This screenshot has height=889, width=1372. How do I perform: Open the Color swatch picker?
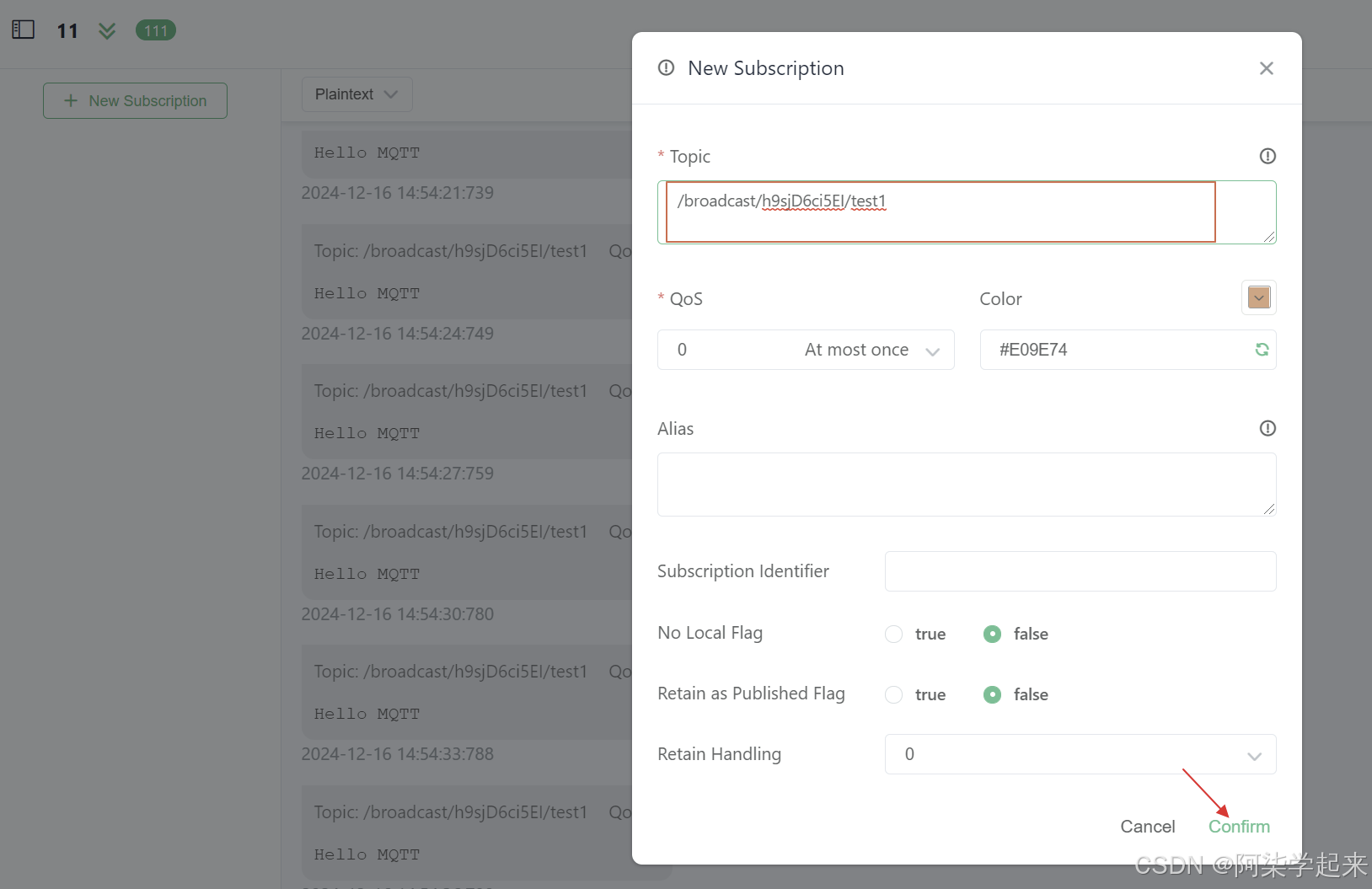(x=1259, y=297)
